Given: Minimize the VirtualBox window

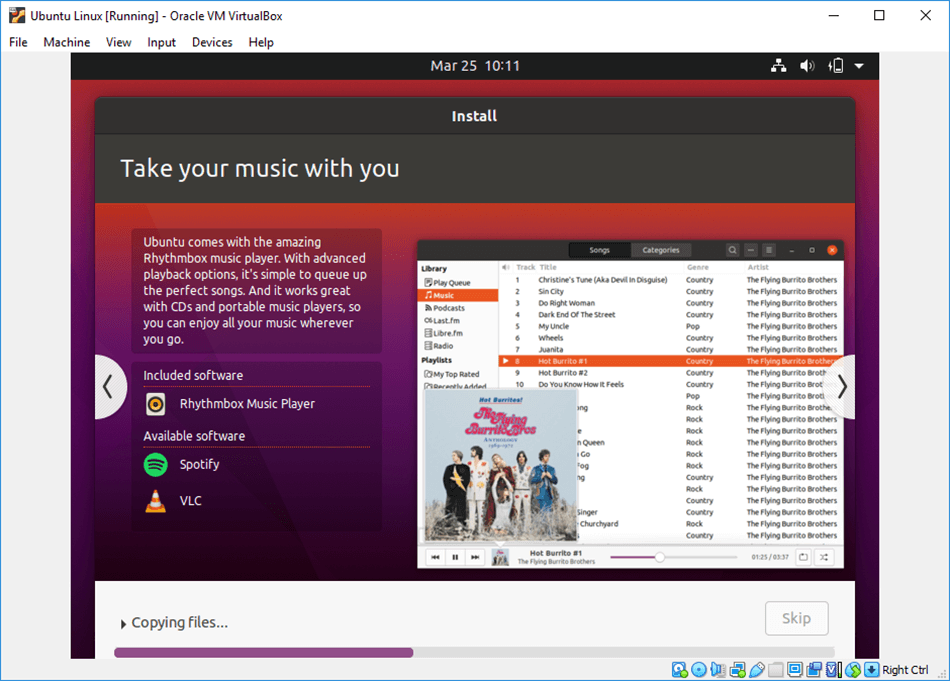Looking at the screenshot, I should (x=834, y=16).
